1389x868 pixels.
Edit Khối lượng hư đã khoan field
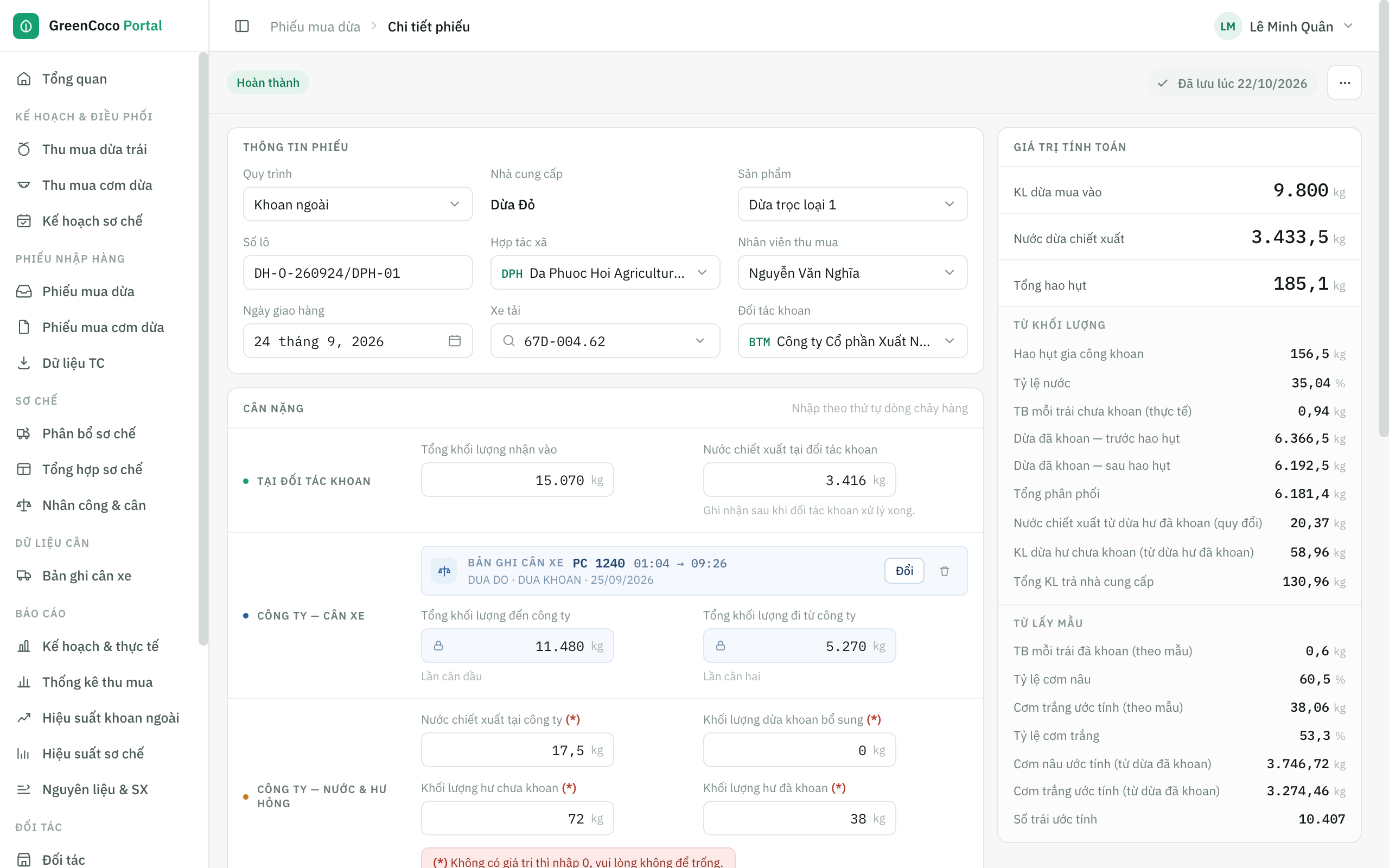pos(799,818)
